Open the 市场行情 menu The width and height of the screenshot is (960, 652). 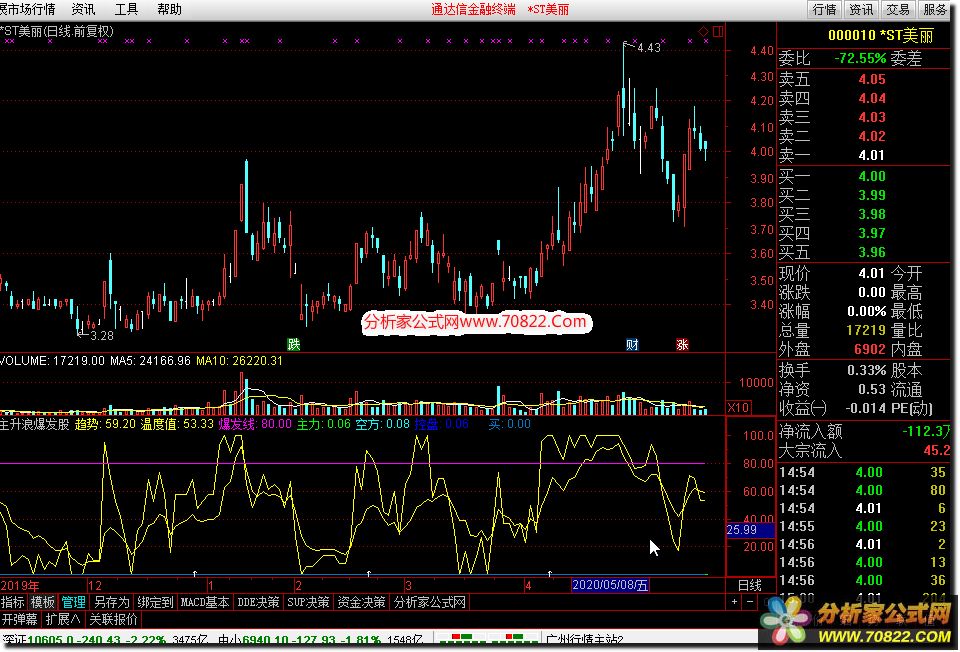coord(28,9)
